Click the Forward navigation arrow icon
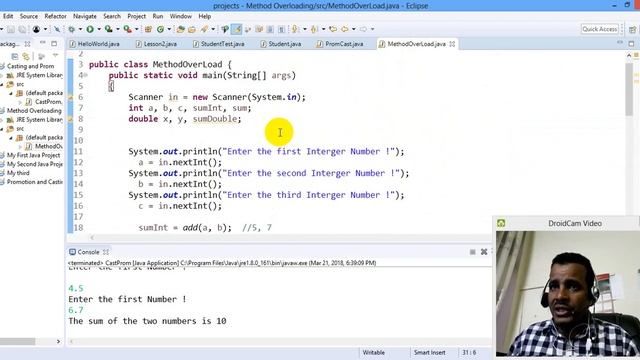 363,29
